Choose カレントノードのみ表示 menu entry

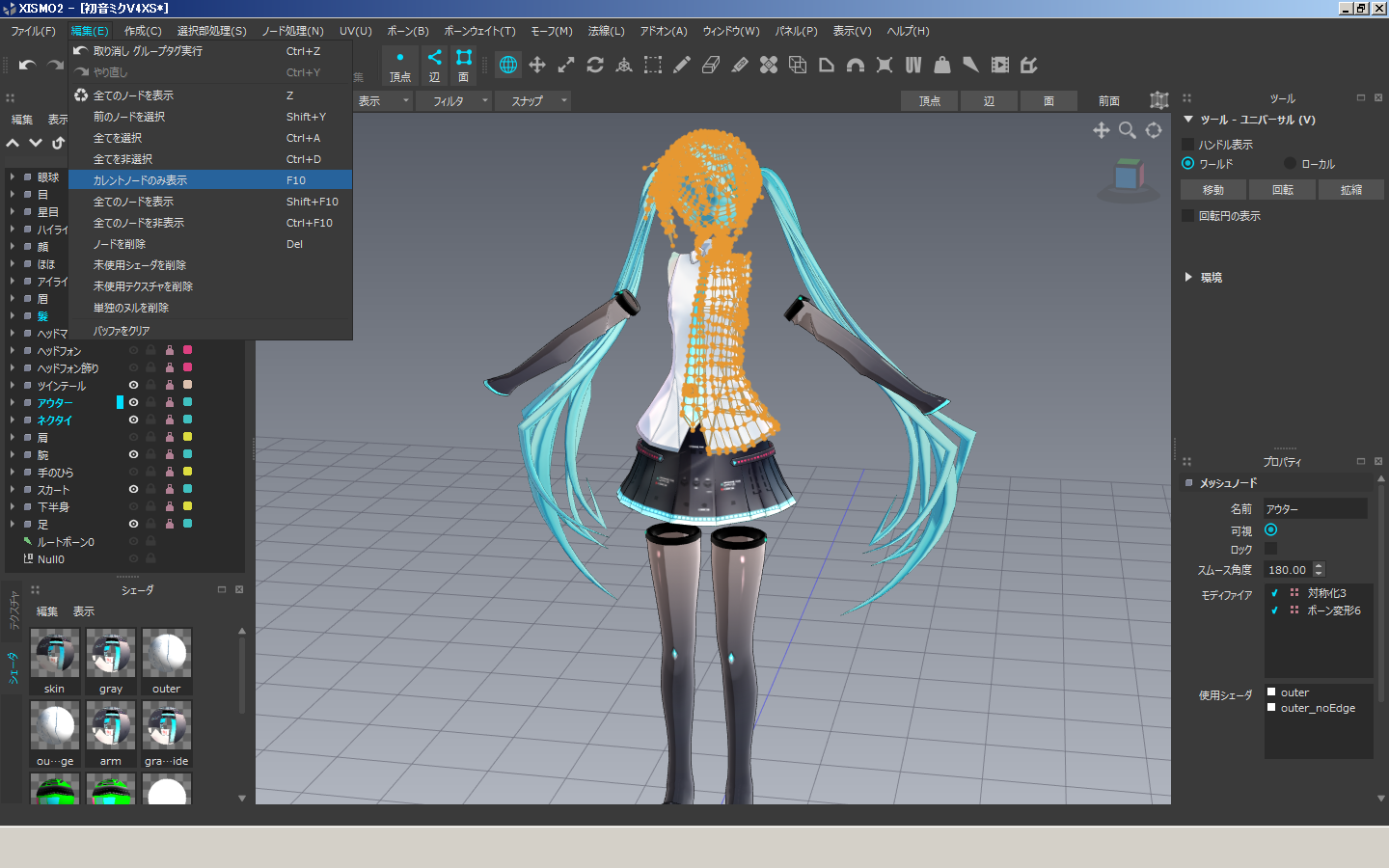210,180
